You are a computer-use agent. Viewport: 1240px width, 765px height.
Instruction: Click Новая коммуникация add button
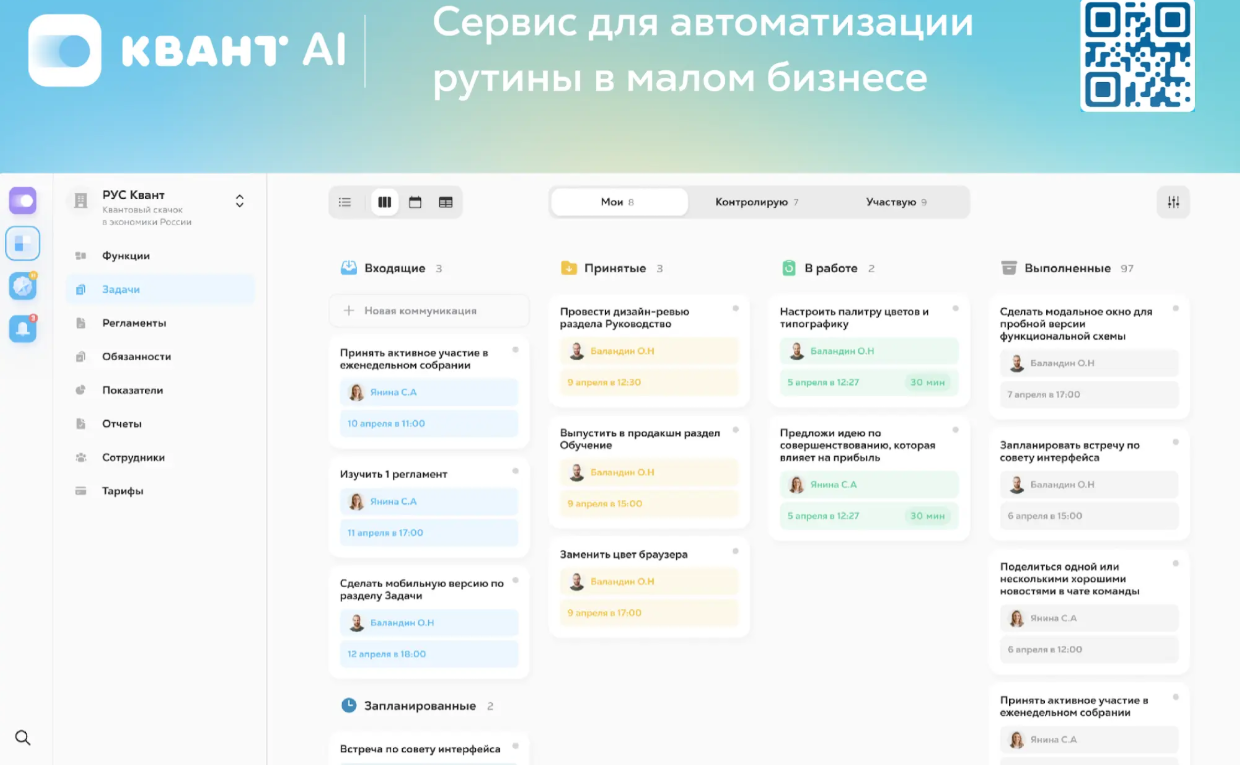tap(429, 311)
